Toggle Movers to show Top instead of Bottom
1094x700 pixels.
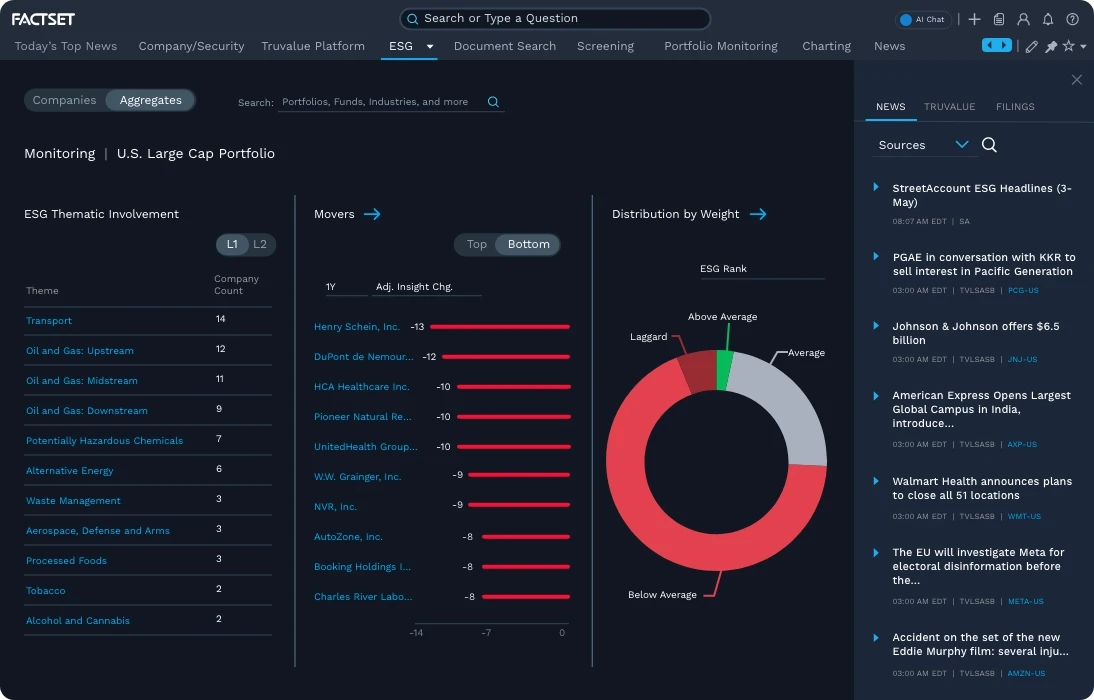pyautogui.click(x=476, y=244)
